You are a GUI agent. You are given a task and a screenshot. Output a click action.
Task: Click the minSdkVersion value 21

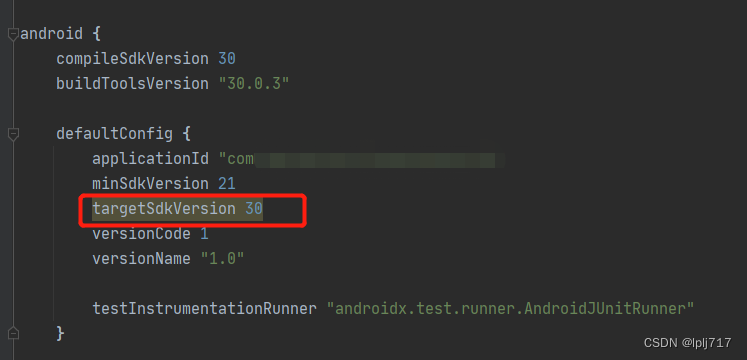point(227,184)
